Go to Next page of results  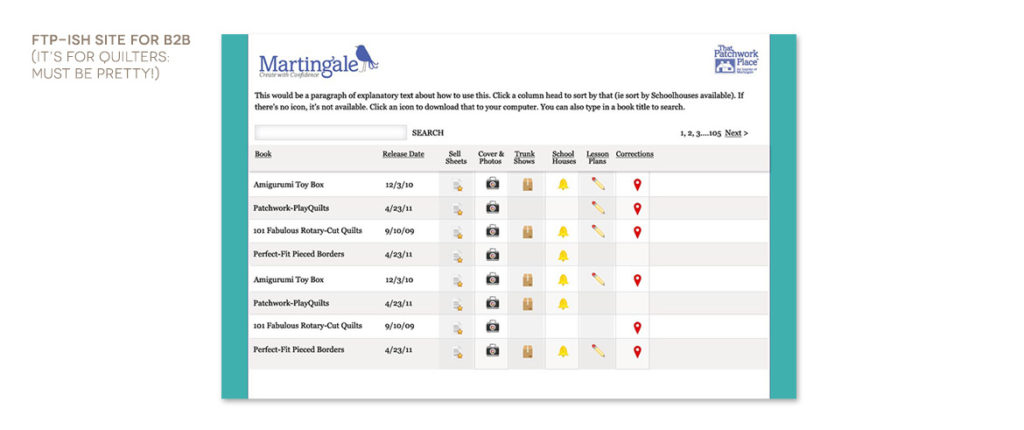point(735,132)
